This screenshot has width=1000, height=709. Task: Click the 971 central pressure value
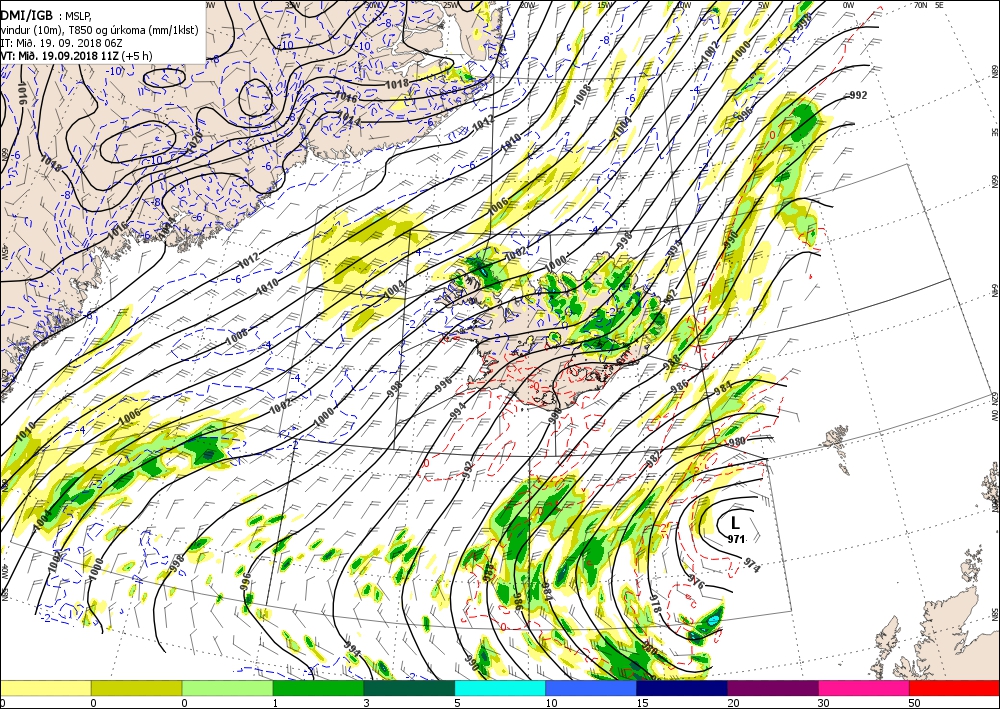tap(736, 539)
